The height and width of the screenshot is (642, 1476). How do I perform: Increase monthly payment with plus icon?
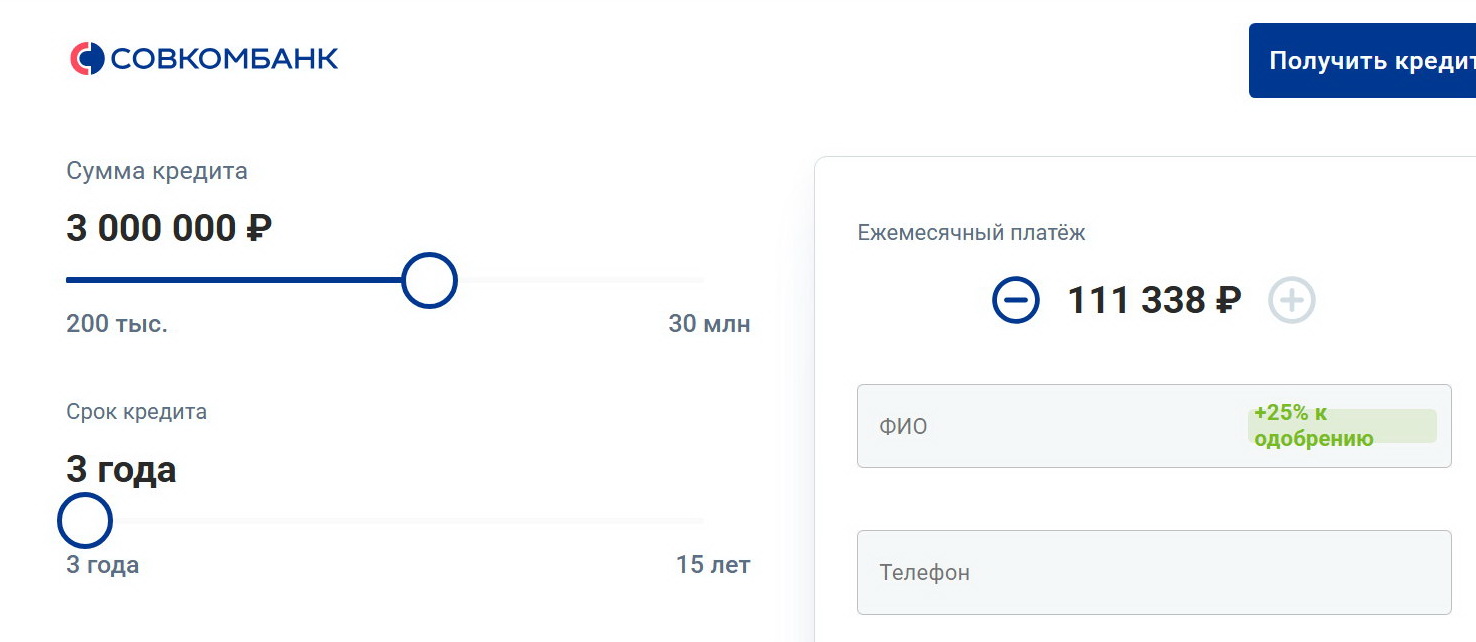coord(1292,300)
